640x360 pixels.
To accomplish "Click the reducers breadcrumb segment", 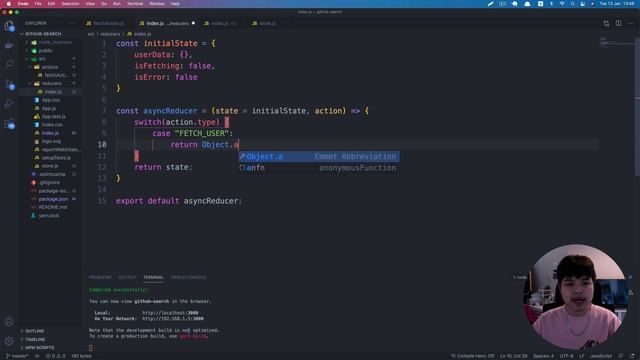I will [110, 34].
